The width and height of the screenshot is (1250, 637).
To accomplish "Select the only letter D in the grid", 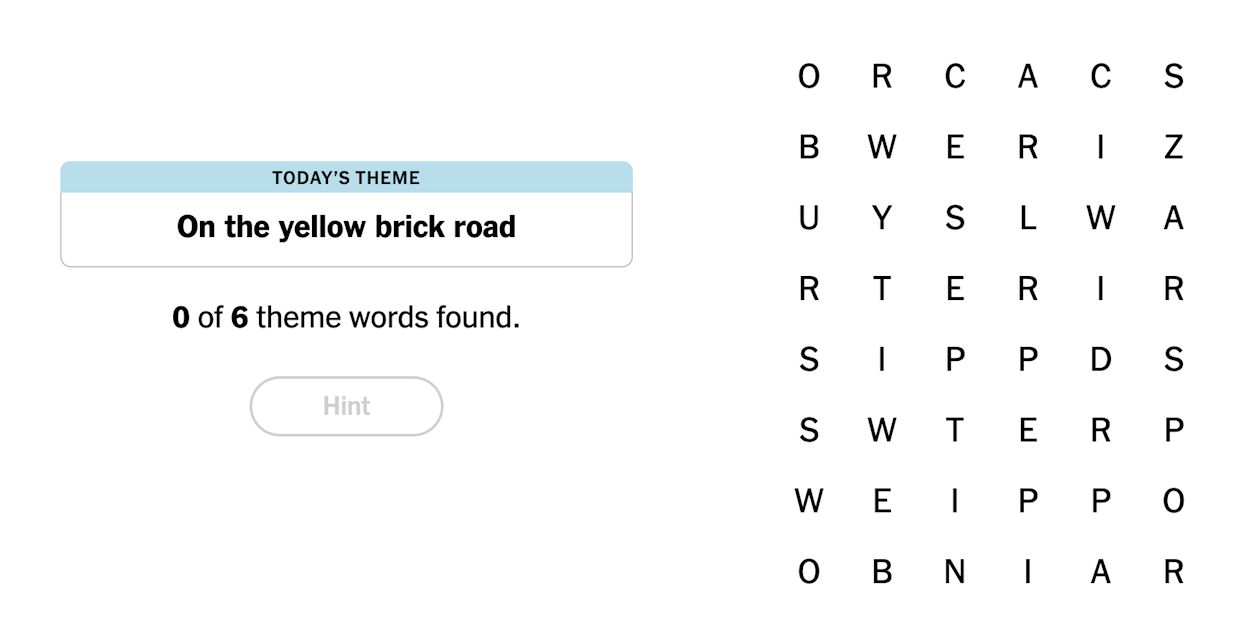I will point(1100,359).
